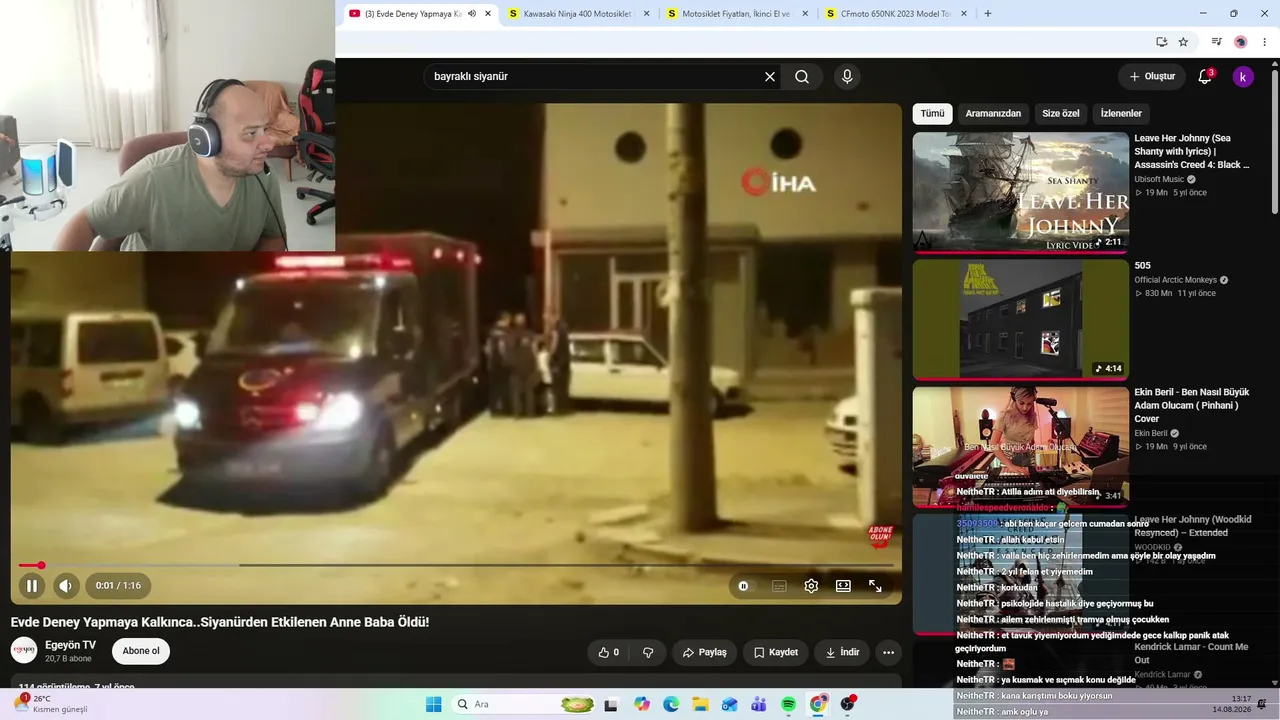The height and width of the screenshot is (720, 1280).
Task: Save the video with Kaydet button
Action: [x=776, y=652]
